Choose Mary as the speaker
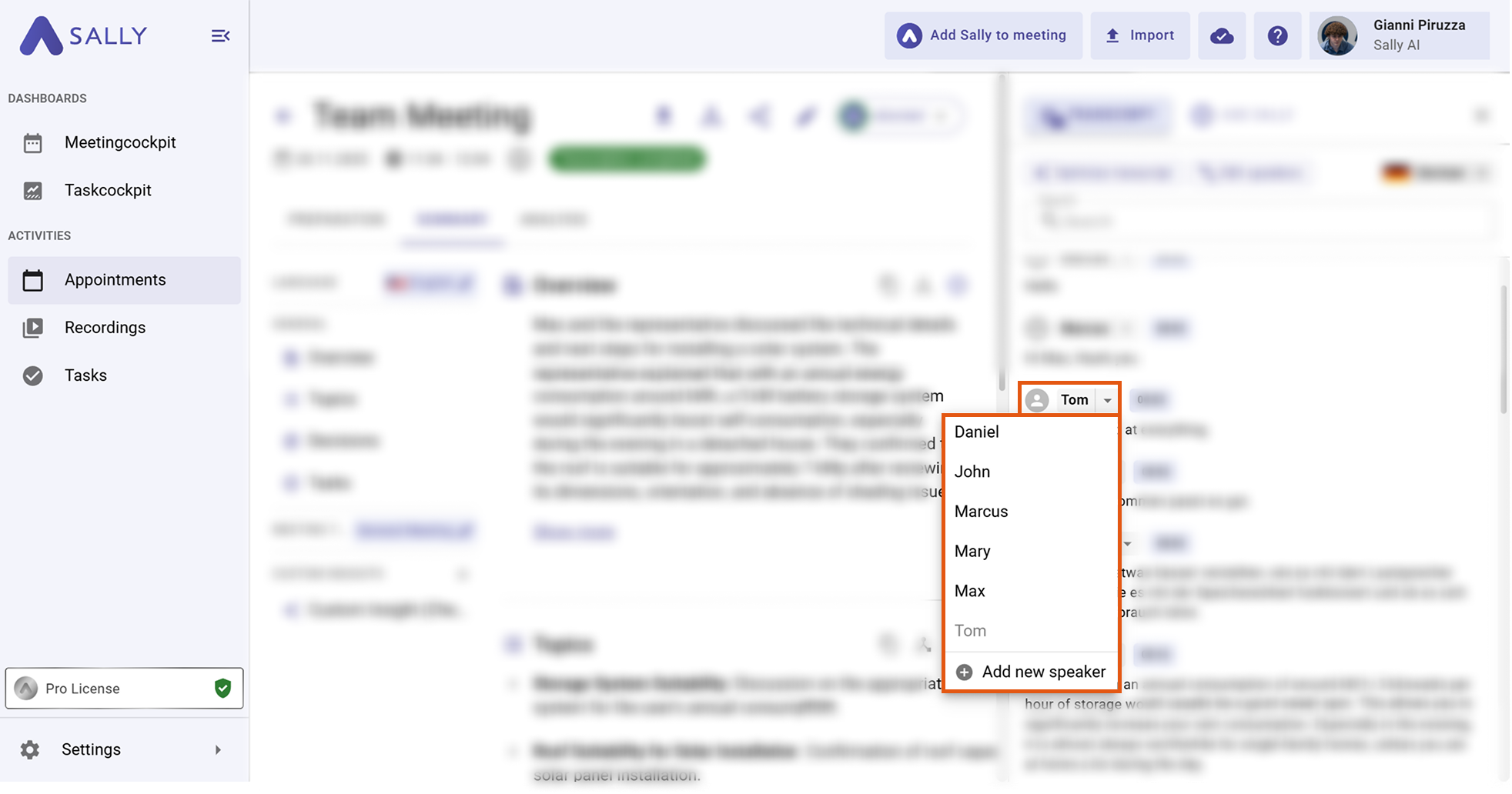Screen dimensions: 1512x794 972,552
